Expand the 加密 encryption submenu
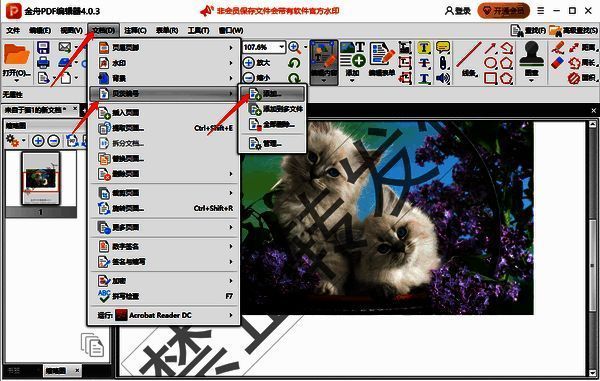 165,281
